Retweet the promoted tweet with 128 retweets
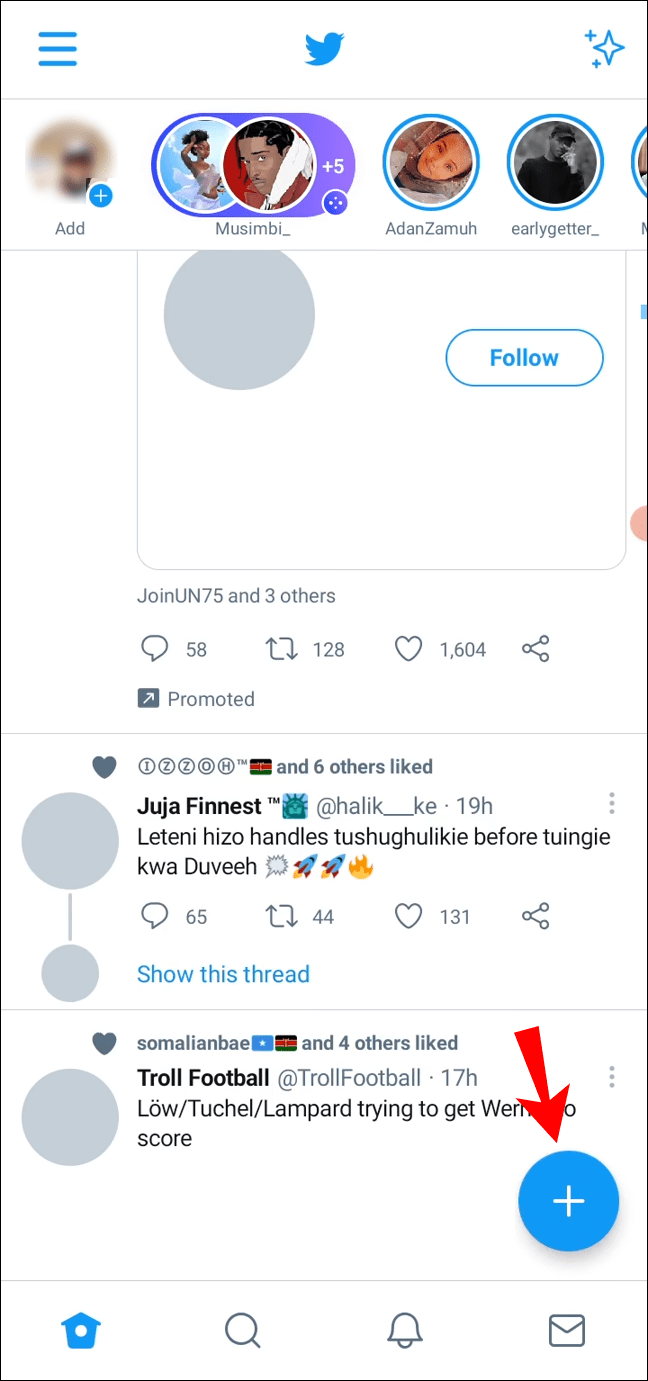This screenshot has width=648, height=1381. (x=281, y=650)
